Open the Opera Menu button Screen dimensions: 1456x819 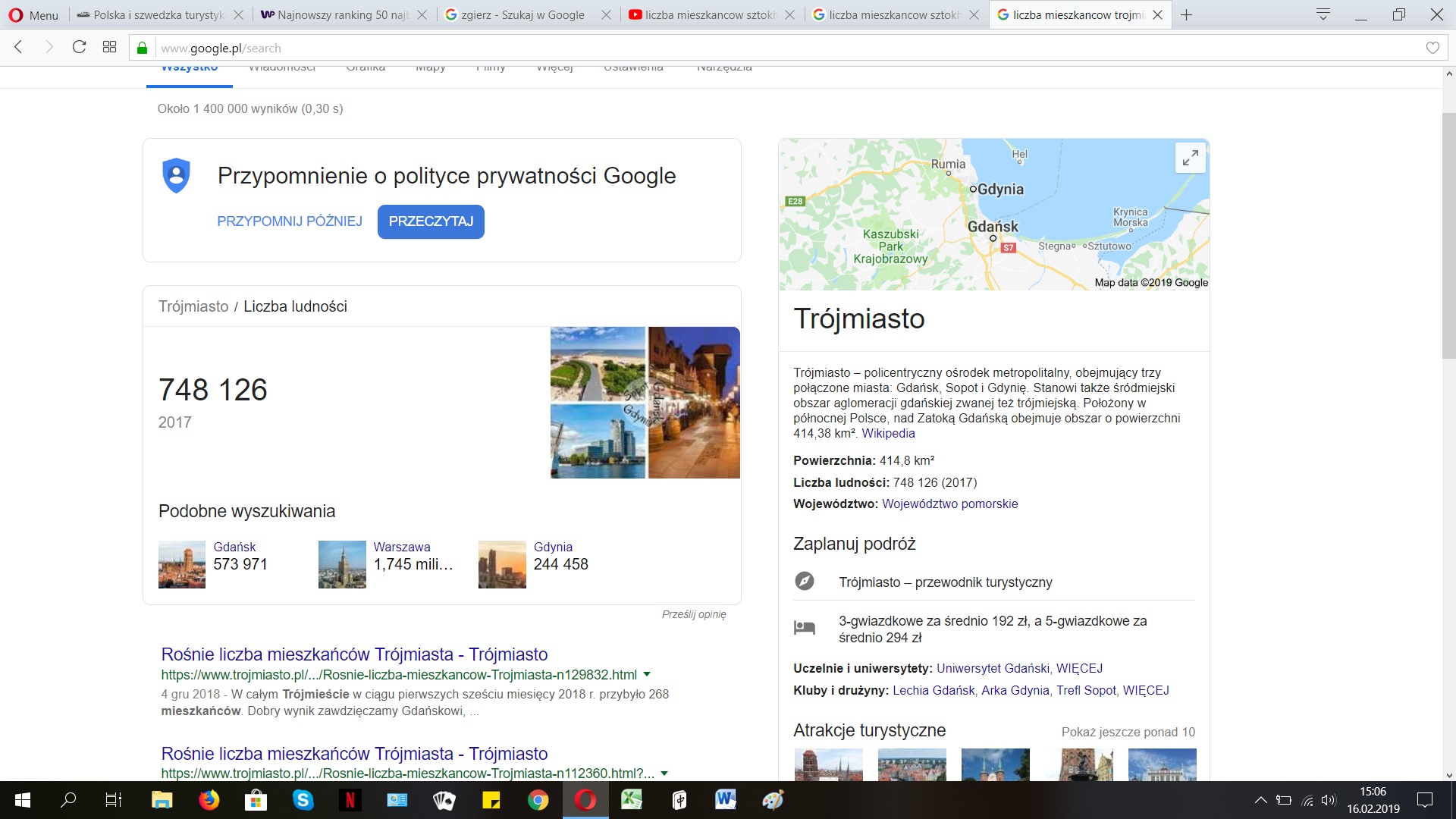(33, 14)
